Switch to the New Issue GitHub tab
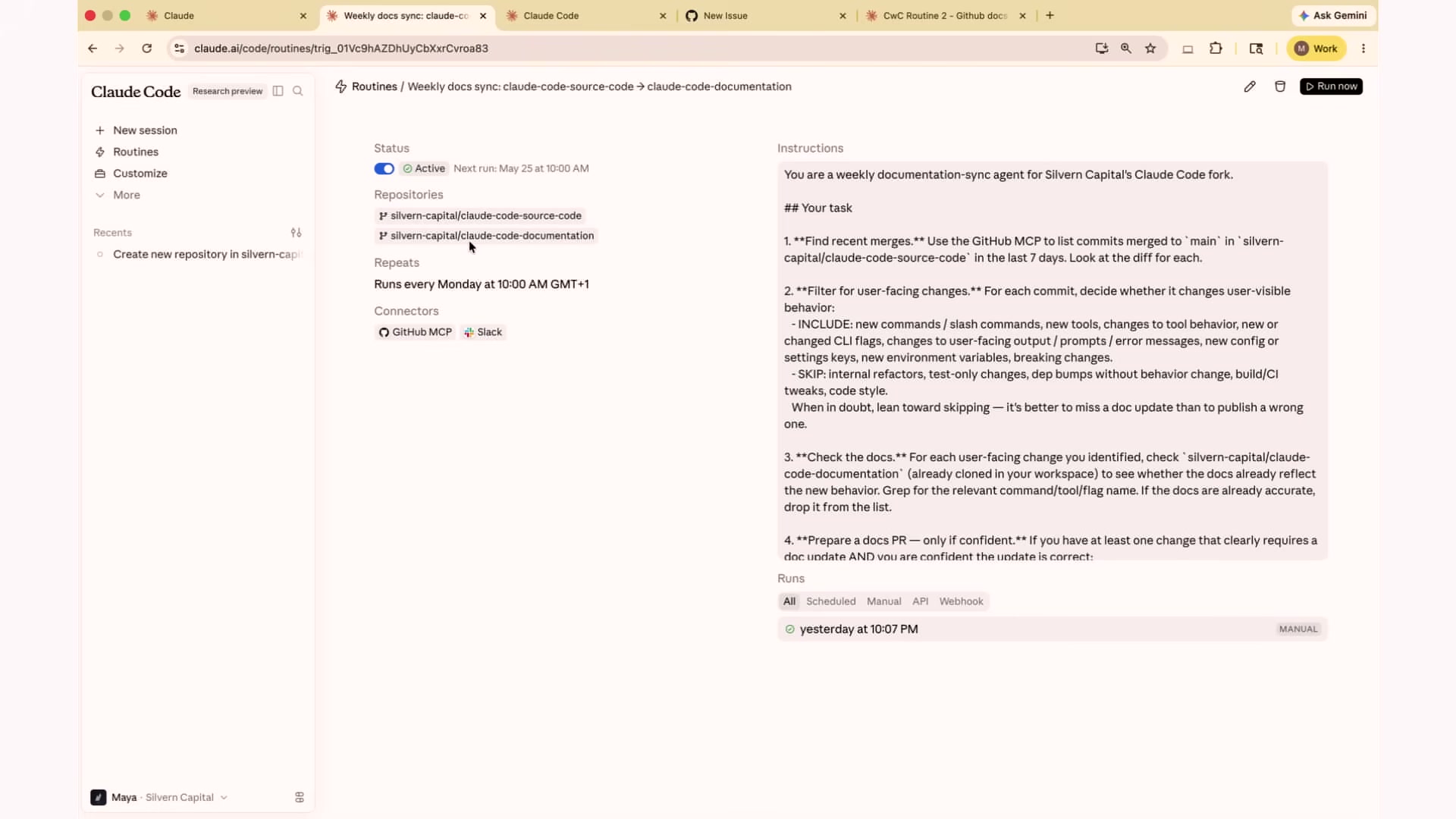Image resolution: width=1456 pixels, height=819 pixels. 764,16
